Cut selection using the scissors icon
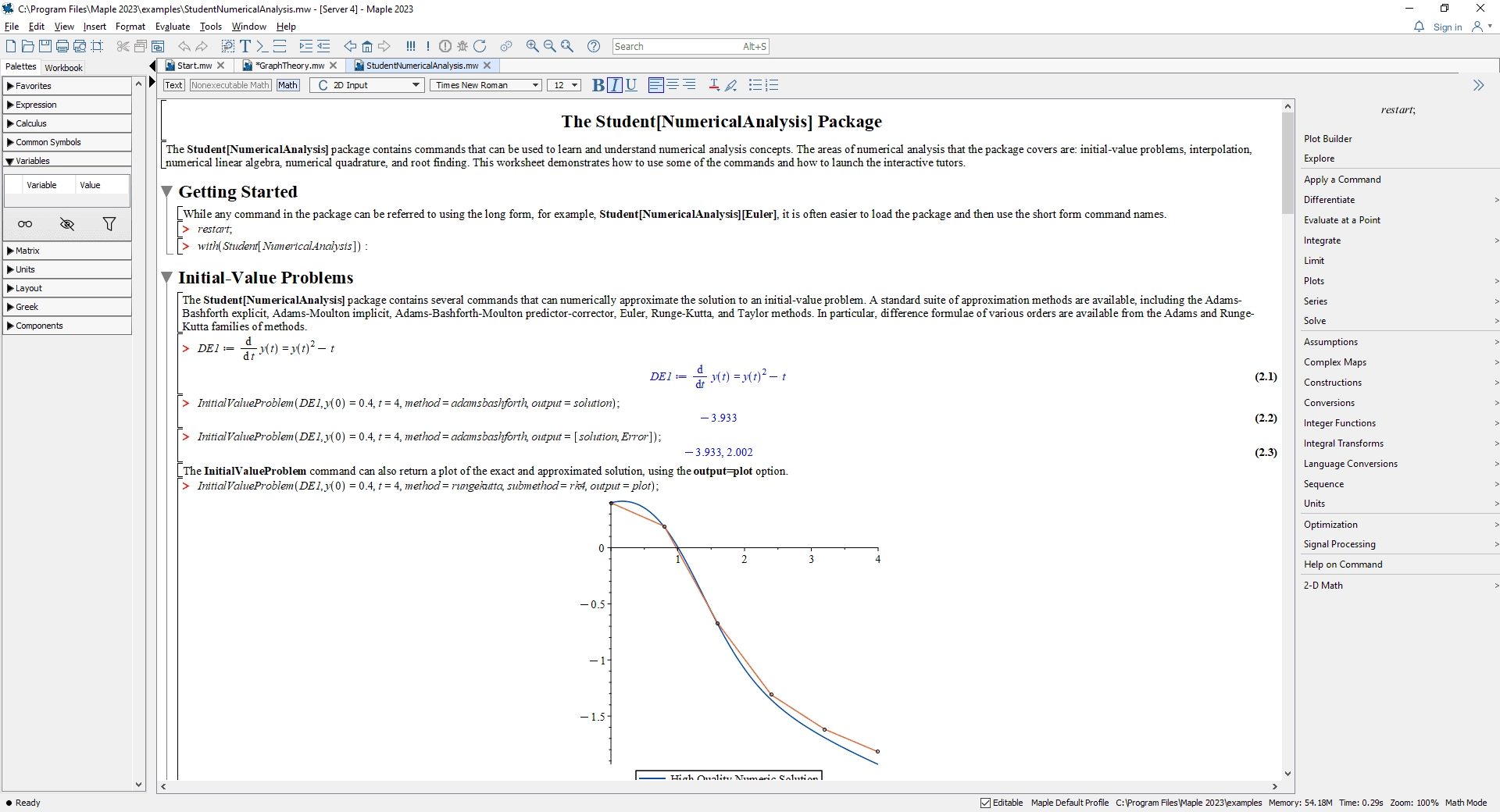 pos(123,46)
